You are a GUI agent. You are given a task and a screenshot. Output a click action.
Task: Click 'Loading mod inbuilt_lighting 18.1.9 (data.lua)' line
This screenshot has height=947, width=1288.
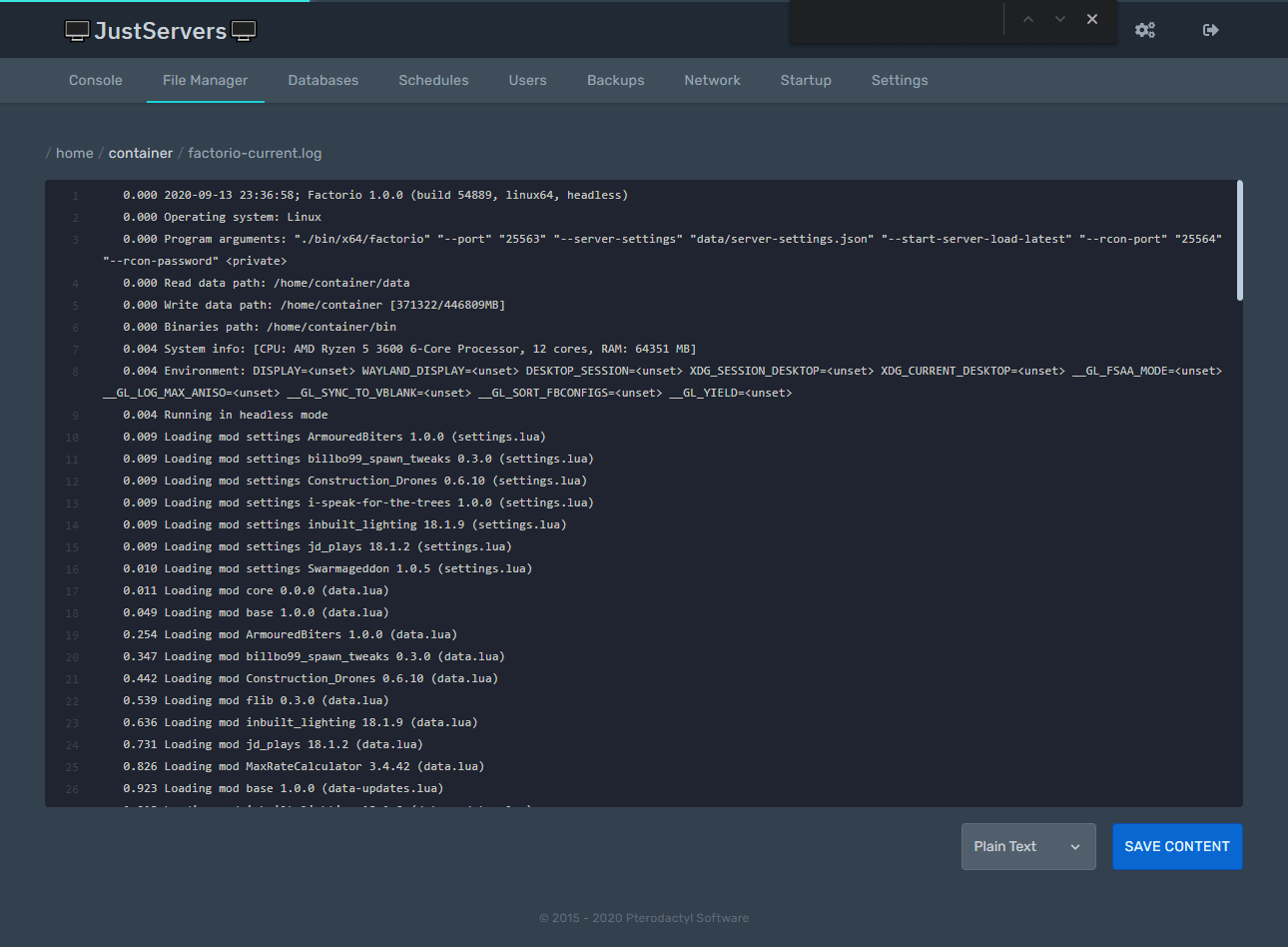[x=301, y=722]
